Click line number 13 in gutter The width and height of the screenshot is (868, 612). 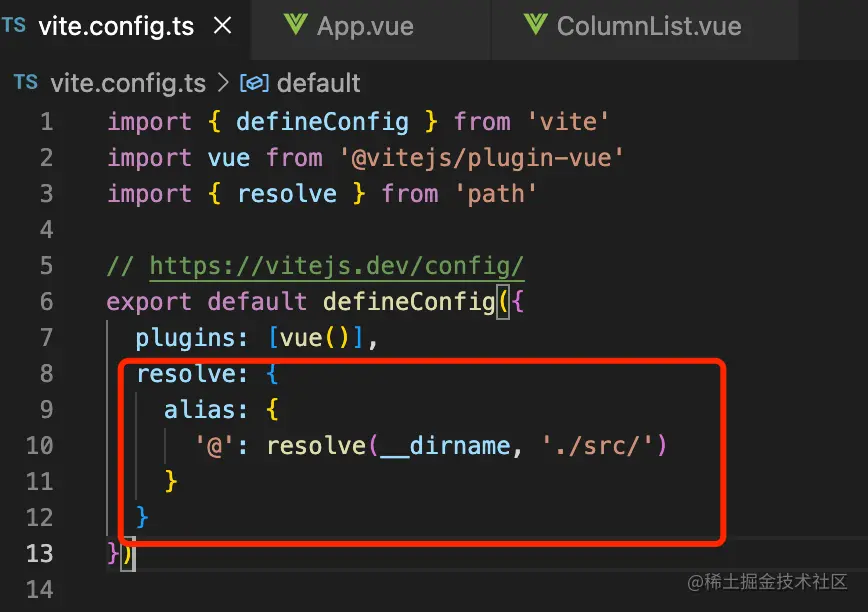coord(40,554)
